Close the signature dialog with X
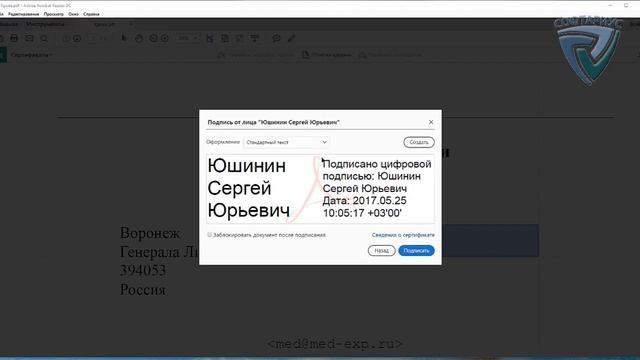The image size is (640, 360). (431, 122)
